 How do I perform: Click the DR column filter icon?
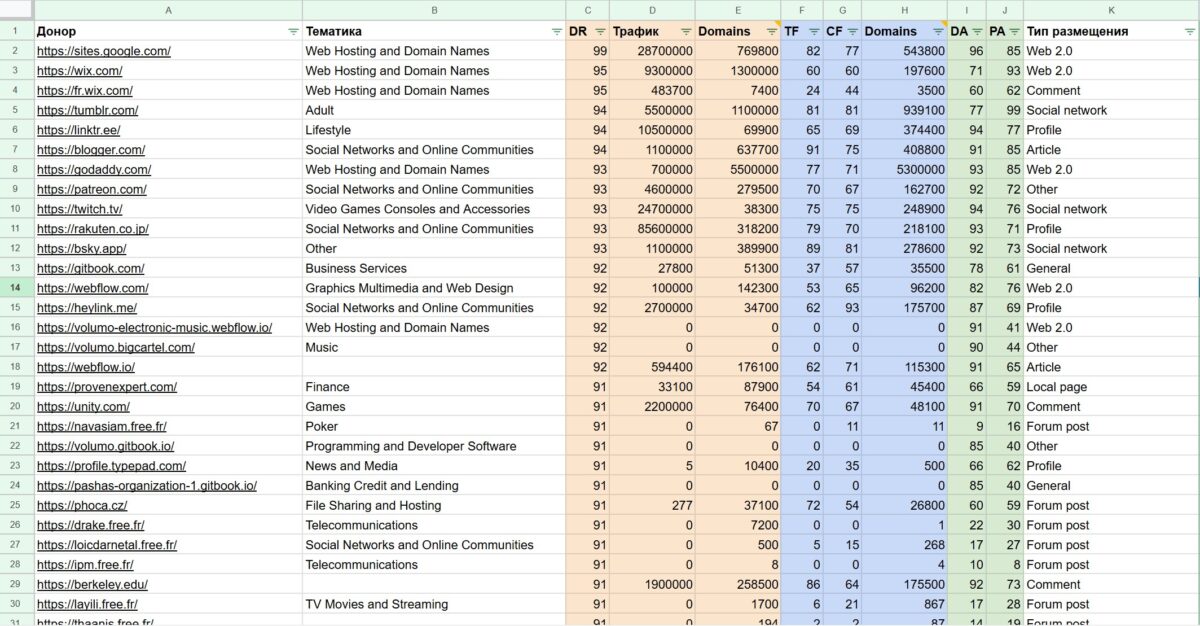coord(599,32)
